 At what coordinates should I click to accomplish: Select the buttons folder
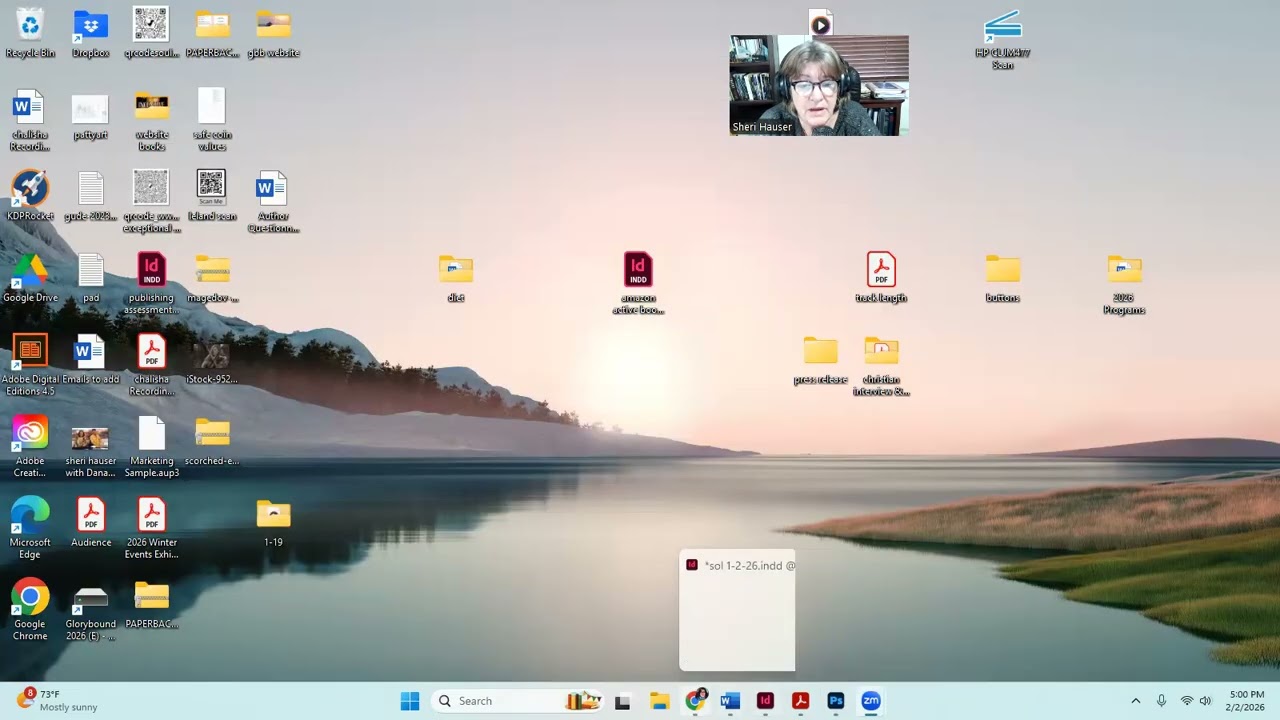pos(1002,278)
